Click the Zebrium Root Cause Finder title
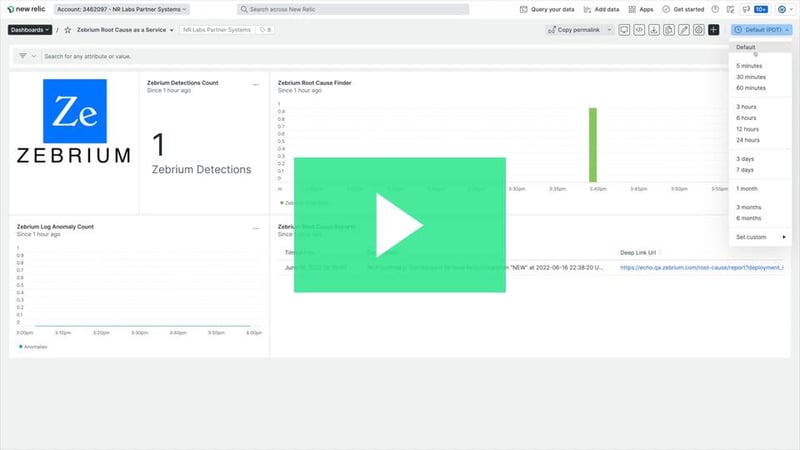Viewport: 800px width, 450px height. (x=314, y=83)
